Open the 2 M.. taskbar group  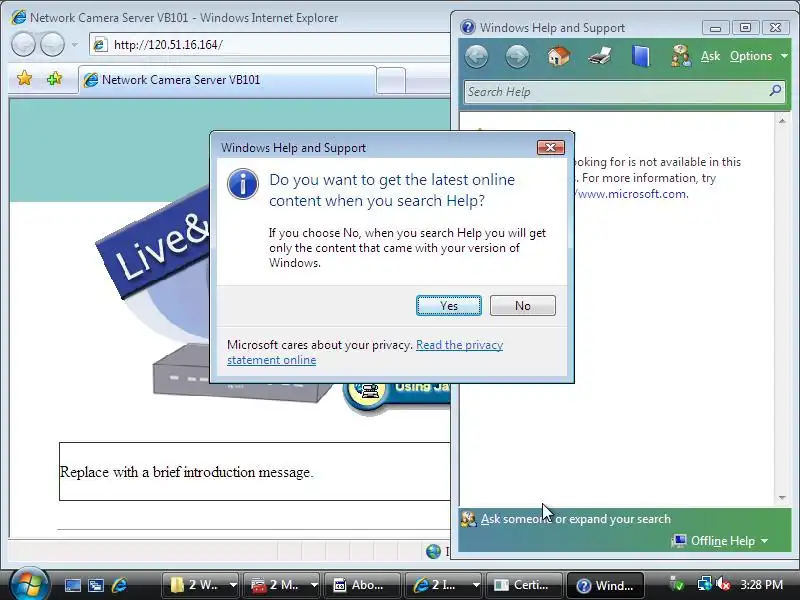(282, 585)
